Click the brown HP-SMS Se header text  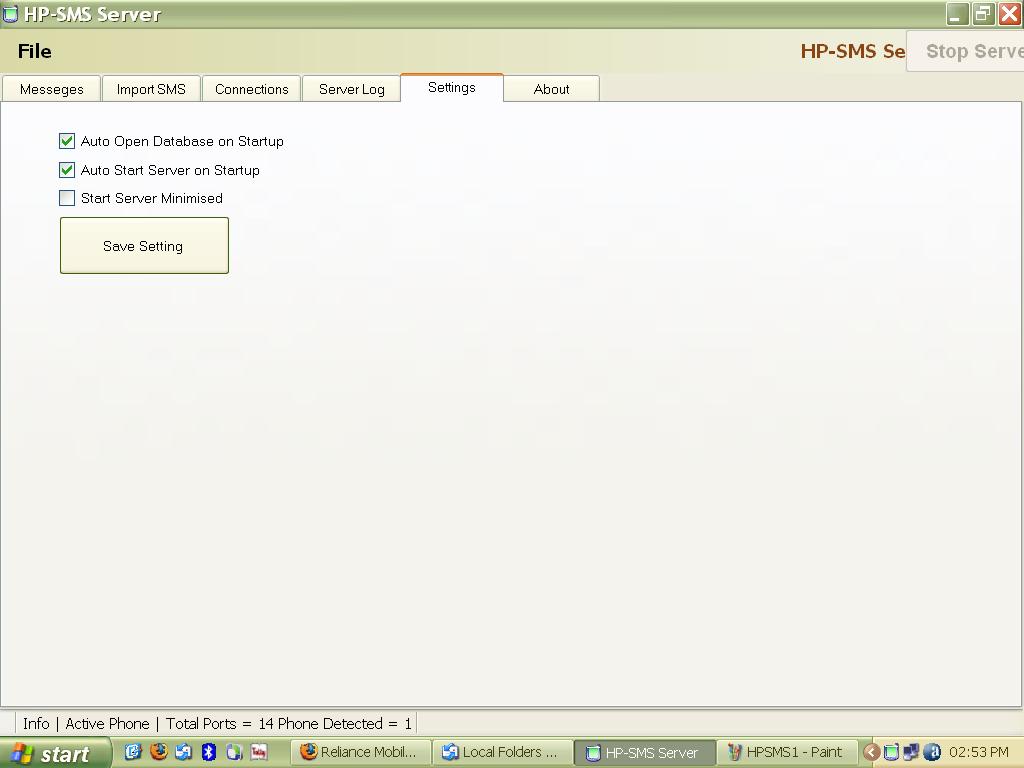pos(853,51)
